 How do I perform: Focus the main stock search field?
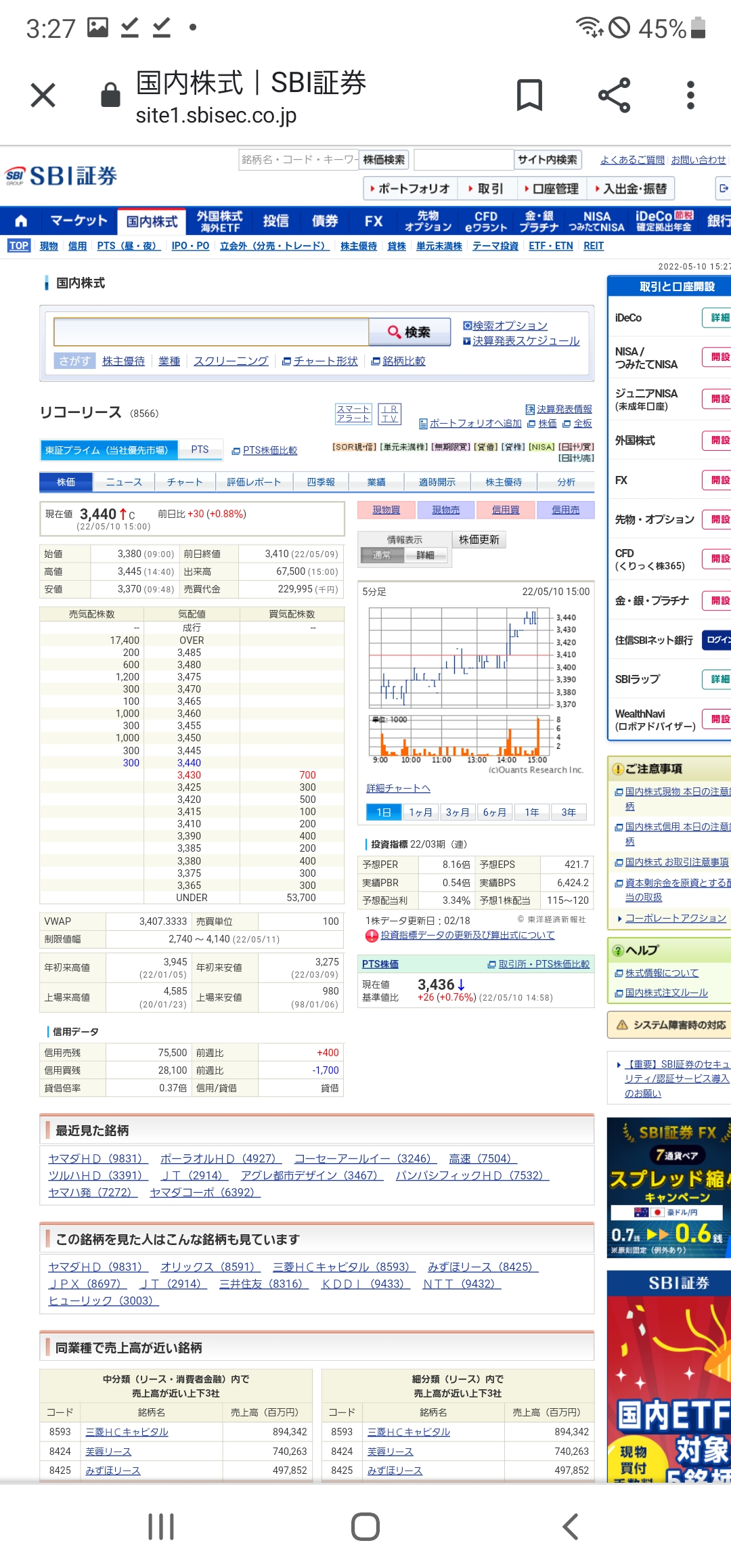211,332
